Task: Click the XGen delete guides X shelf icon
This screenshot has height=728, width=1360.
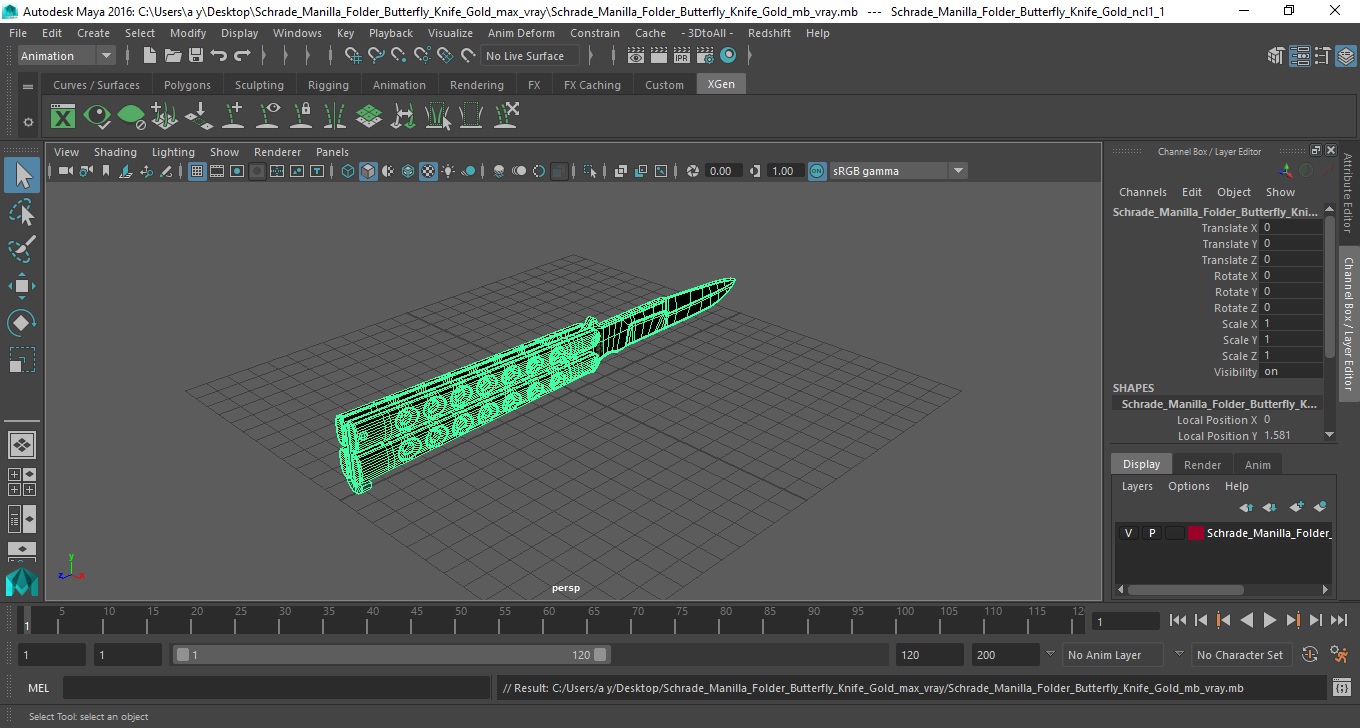Action: click(x=506, y=117)
